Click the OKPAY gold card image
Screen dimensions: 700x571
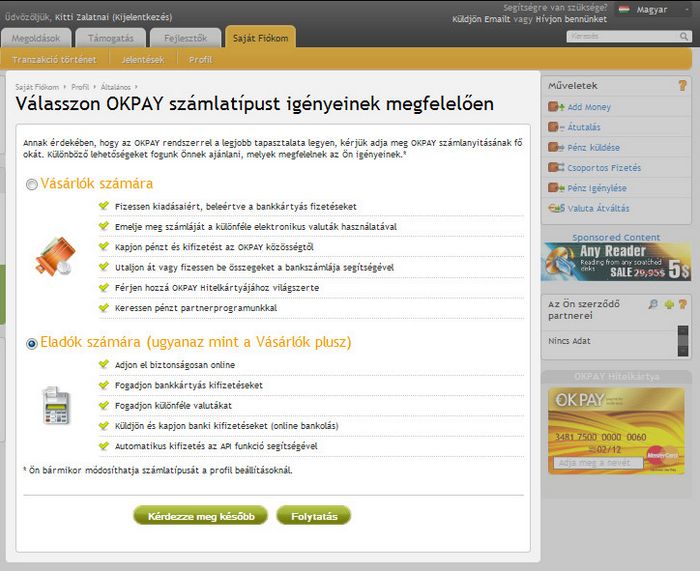(616, 431)
